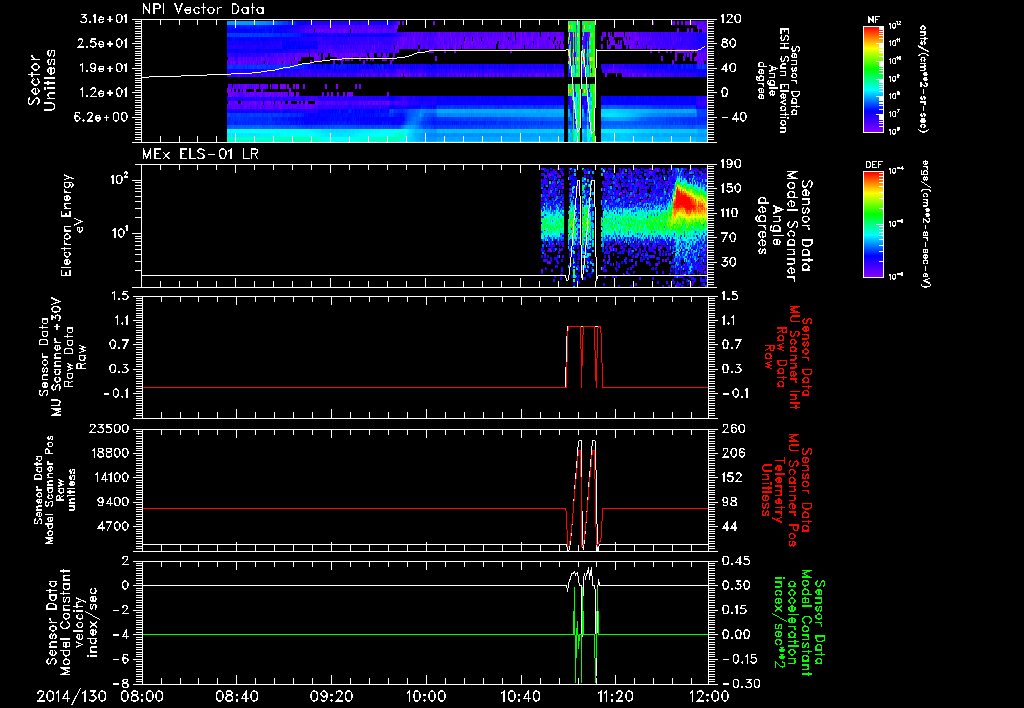Click the "Sector Unitless" axis label
The width and height of the screenshot is (1024, 708).
42,80
